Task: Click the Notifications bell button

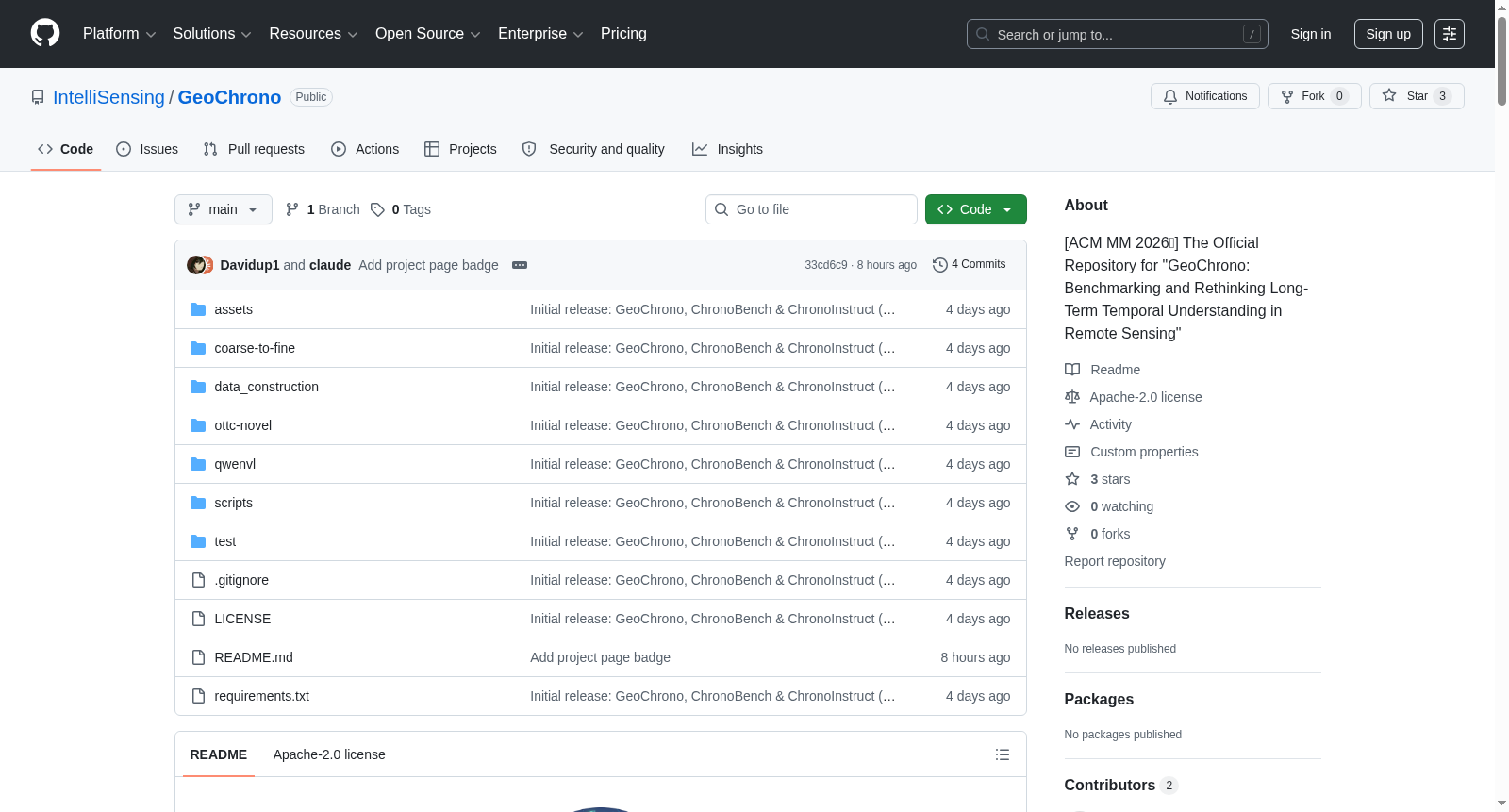Action: tap(1204, 96)
